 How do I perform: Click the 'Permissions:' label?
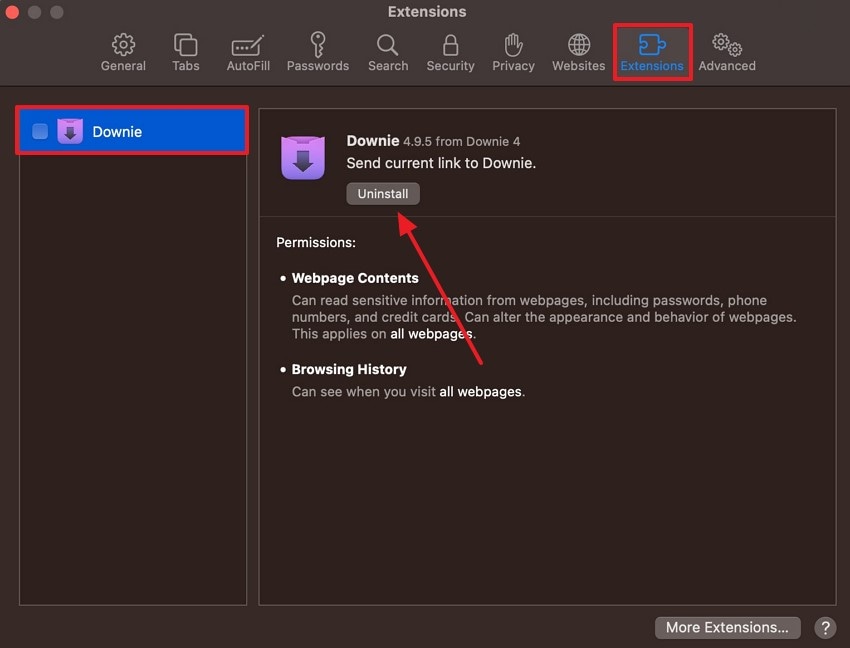tap(316, 242)
